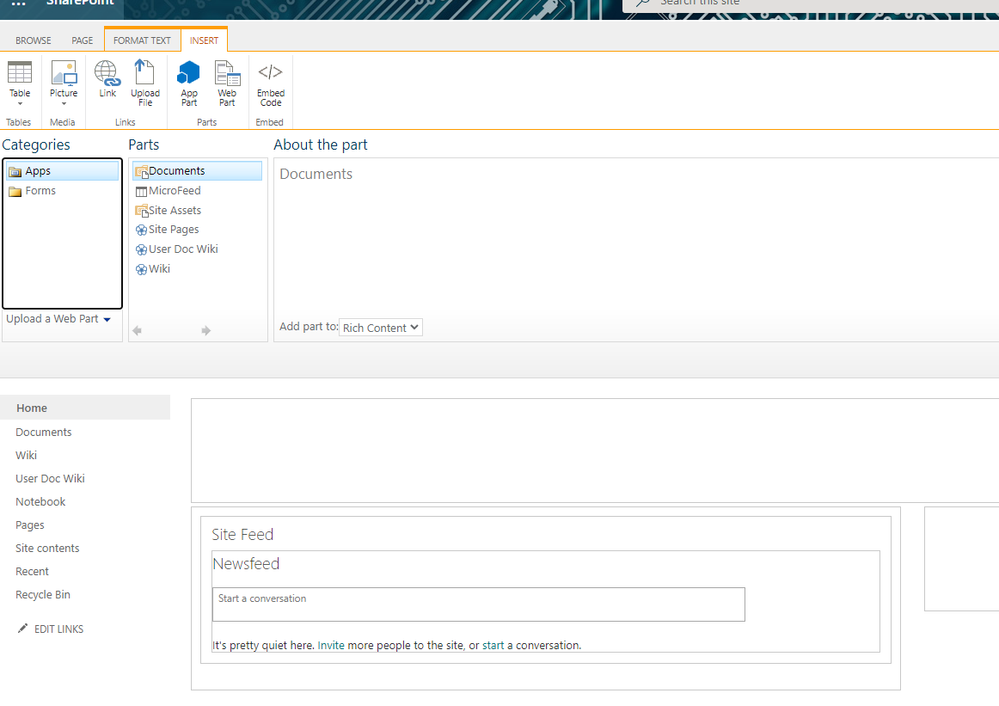Pick the Site Pages part
This screenshot has width=999, height=706.
167,229
